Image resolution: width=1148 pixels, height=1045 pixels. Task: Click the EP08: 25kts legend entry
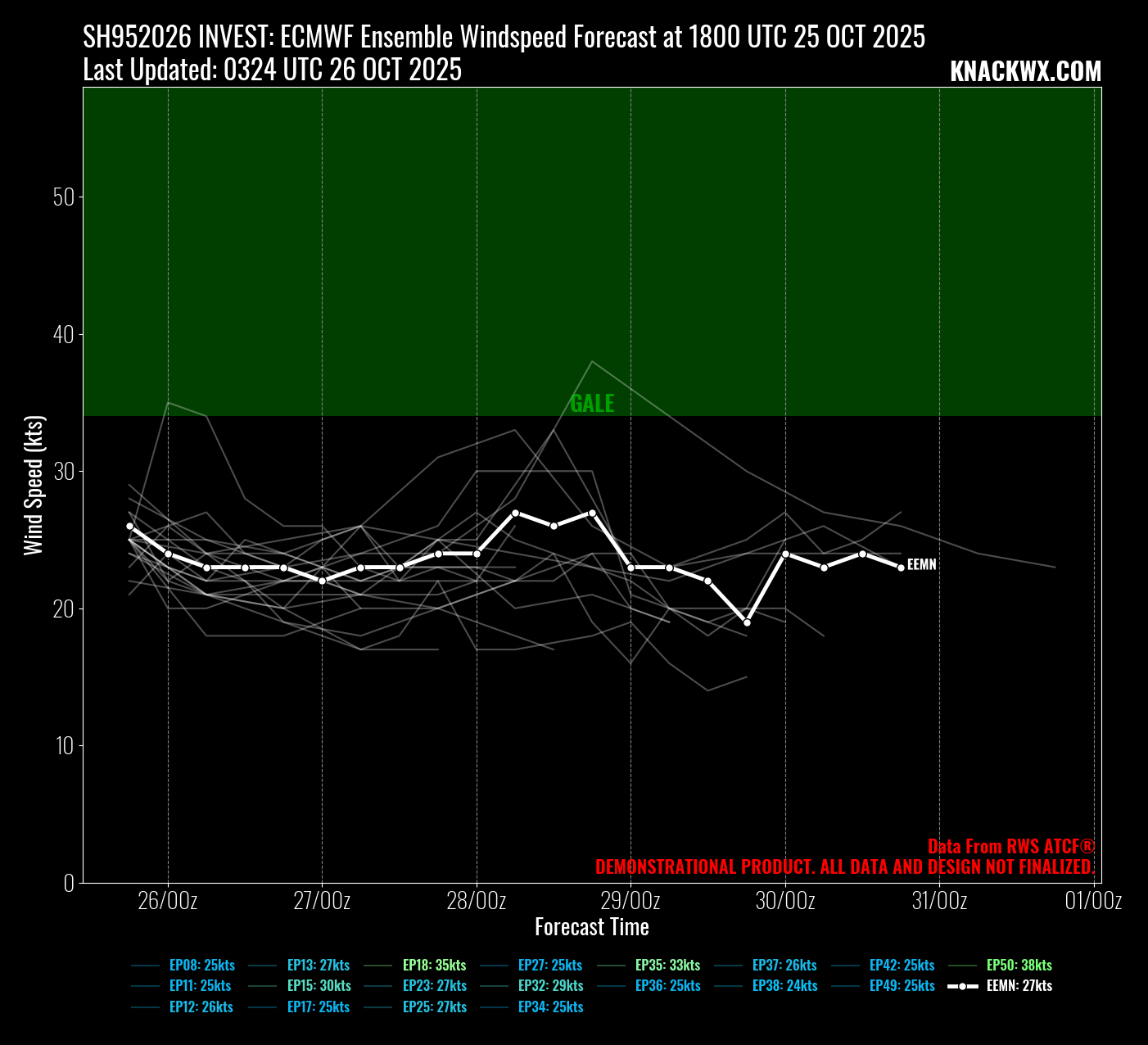tap(201, 966)
